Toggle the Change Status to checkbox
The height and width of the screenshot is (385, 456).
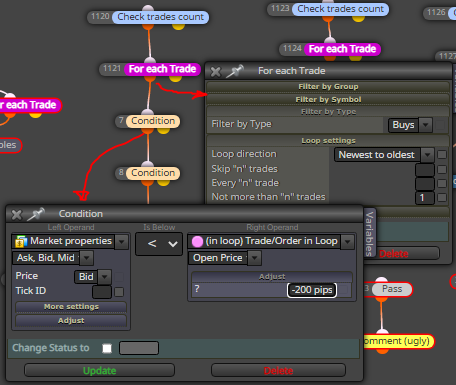pyautogui.click(x=107, y=348)
